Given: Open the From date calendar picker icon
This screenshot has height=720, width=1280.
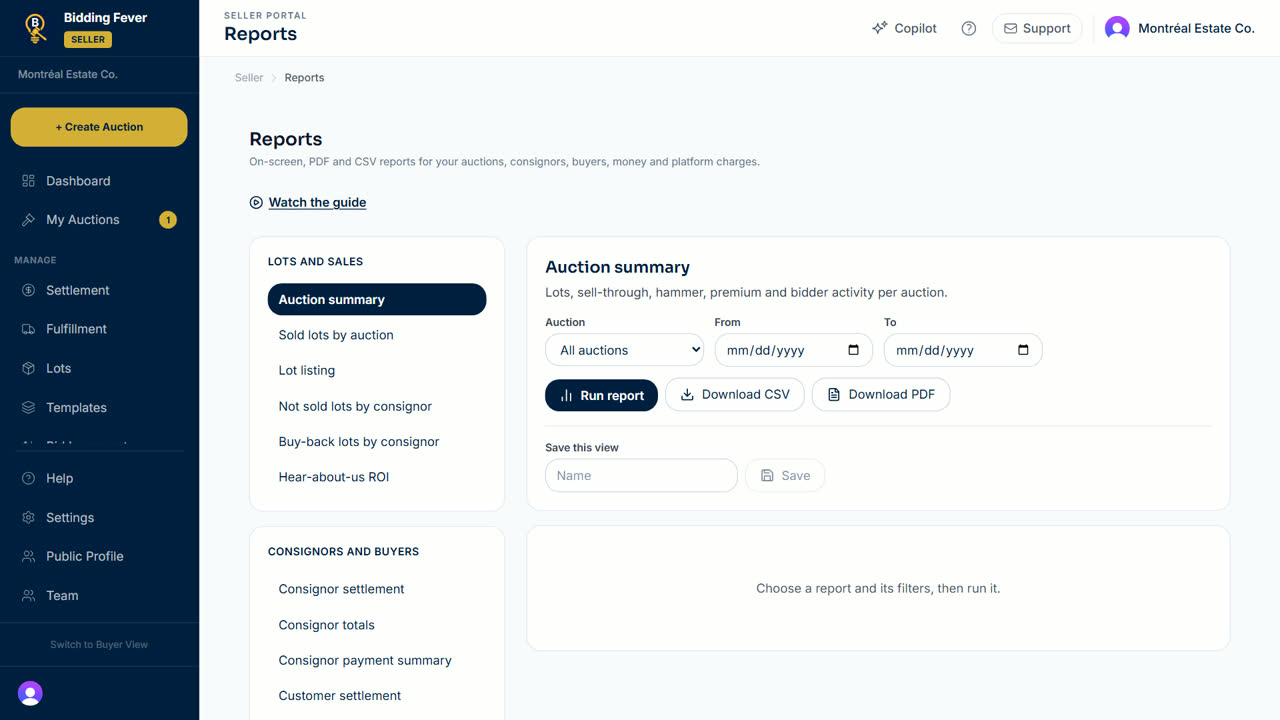Looking at the screenshot, I should (x=853, y=350).
